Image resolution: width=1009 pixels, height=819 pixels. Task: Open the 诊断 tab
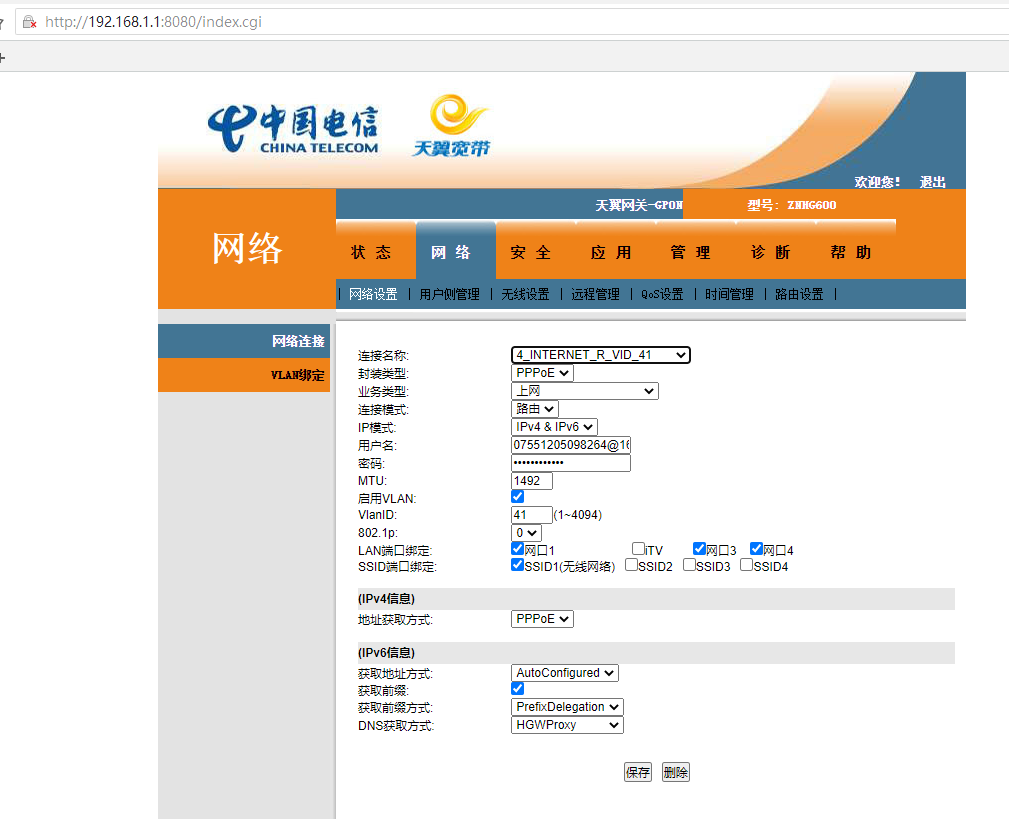pyautogui.click(x=770, y=253)
